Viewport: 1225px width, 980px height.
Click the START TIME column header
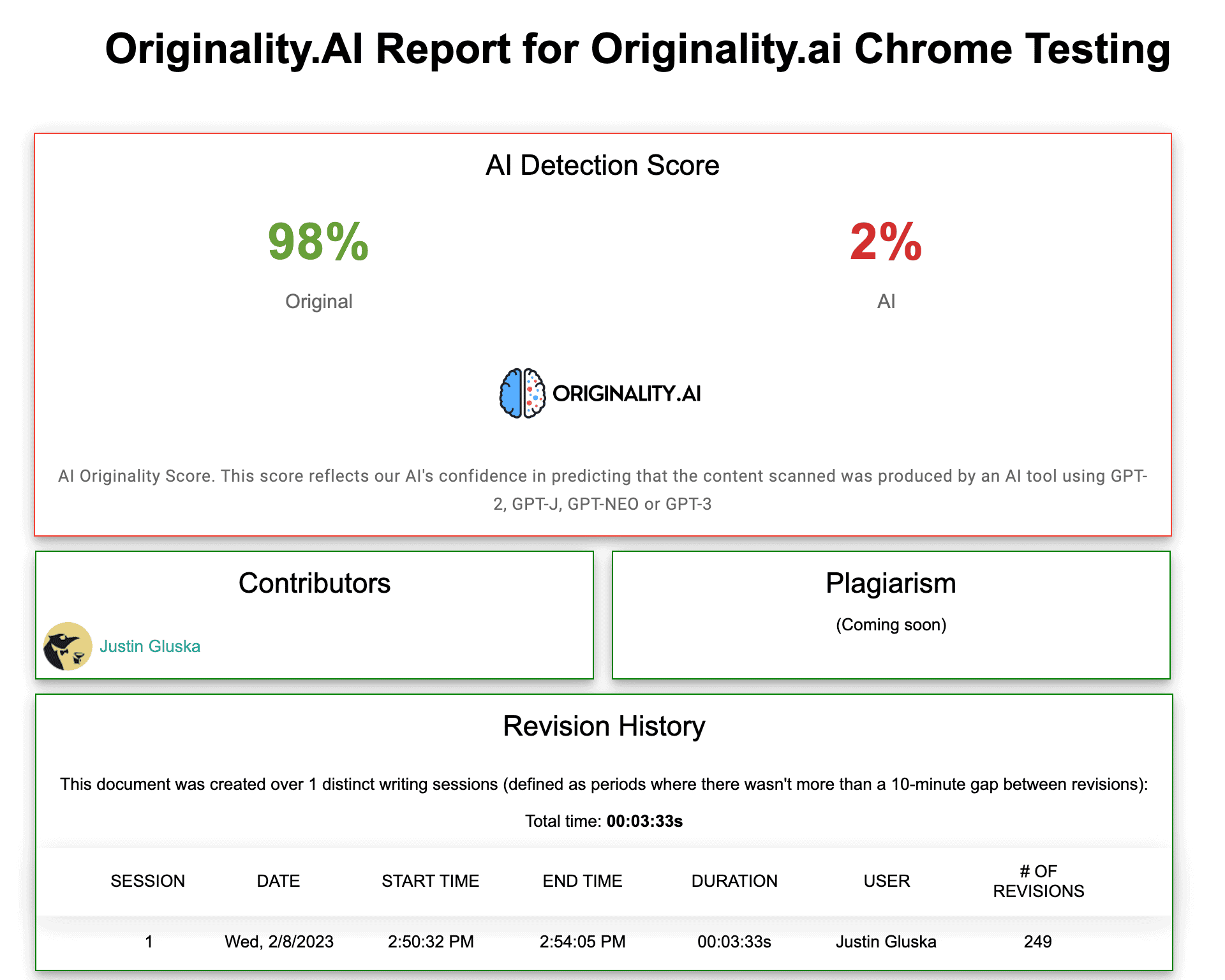[x=430, y=881]
